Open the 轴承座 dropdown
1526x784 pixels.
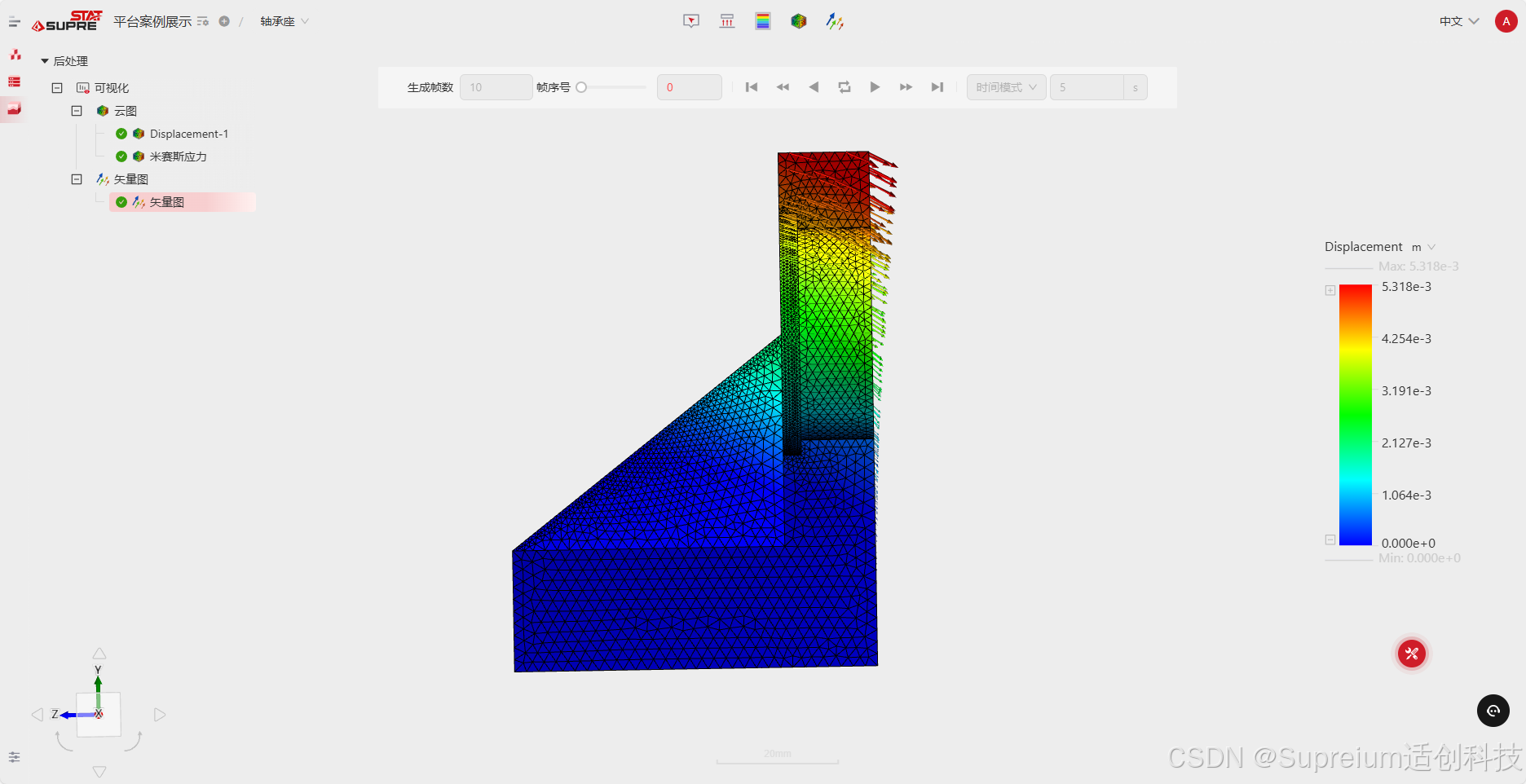coord(284,21)
